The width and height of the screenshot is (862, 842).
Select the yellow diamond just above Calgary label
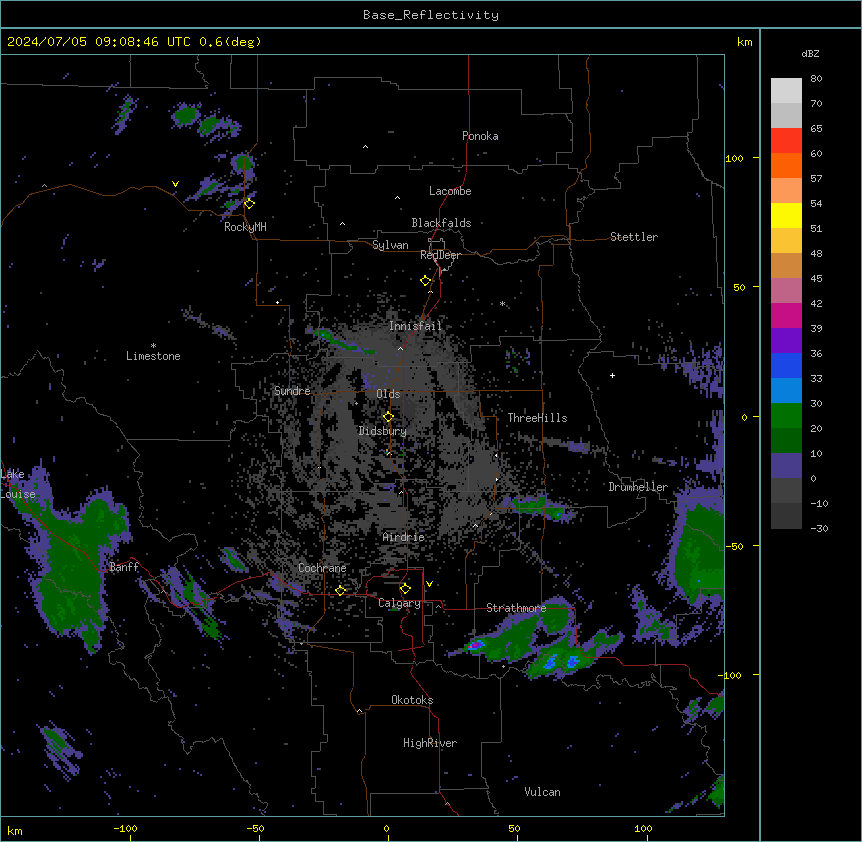pos(405,589)
